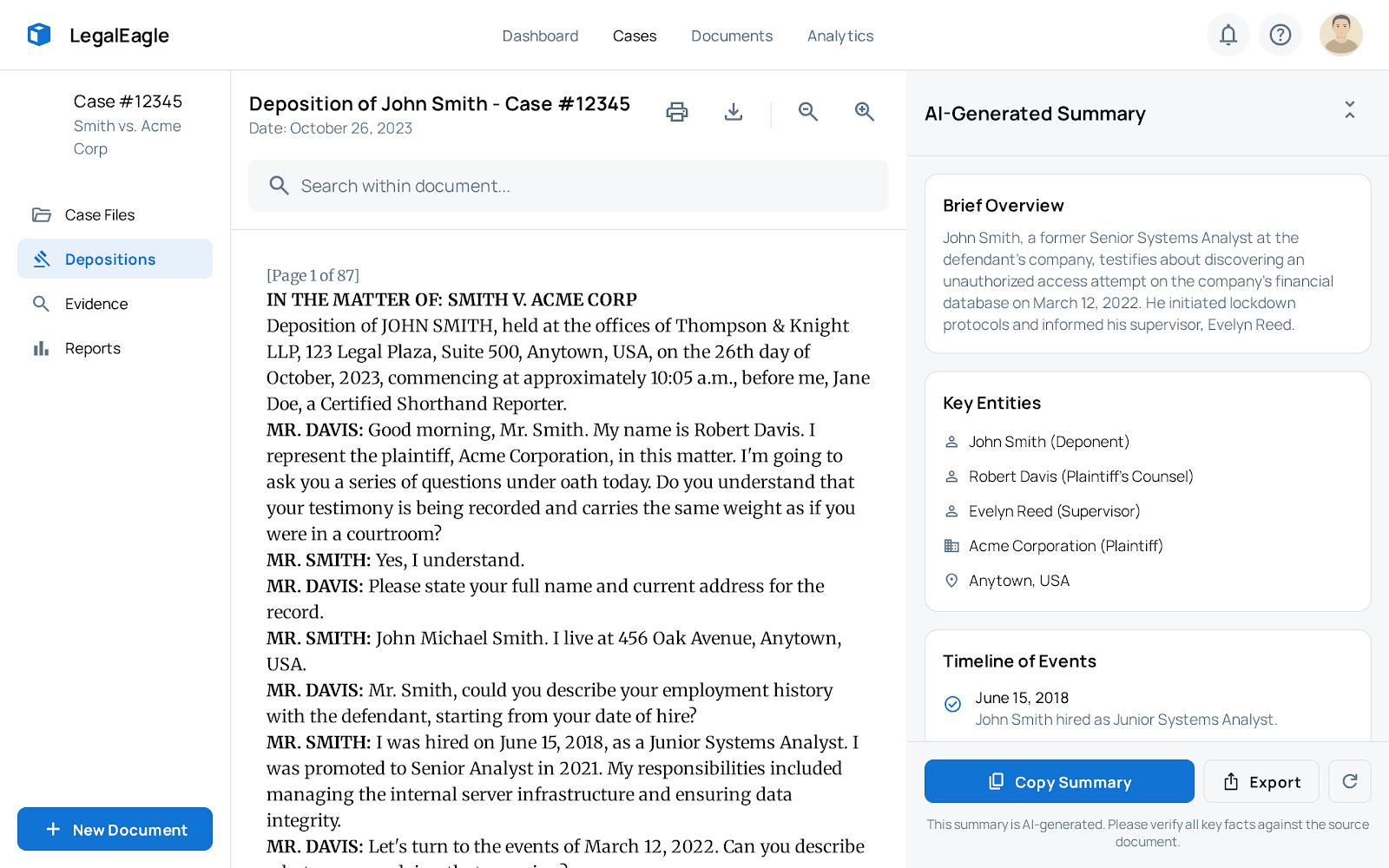This screenshot has height=868, width=1389.
Task: Click the download document icon
Action: coord(734,112)
